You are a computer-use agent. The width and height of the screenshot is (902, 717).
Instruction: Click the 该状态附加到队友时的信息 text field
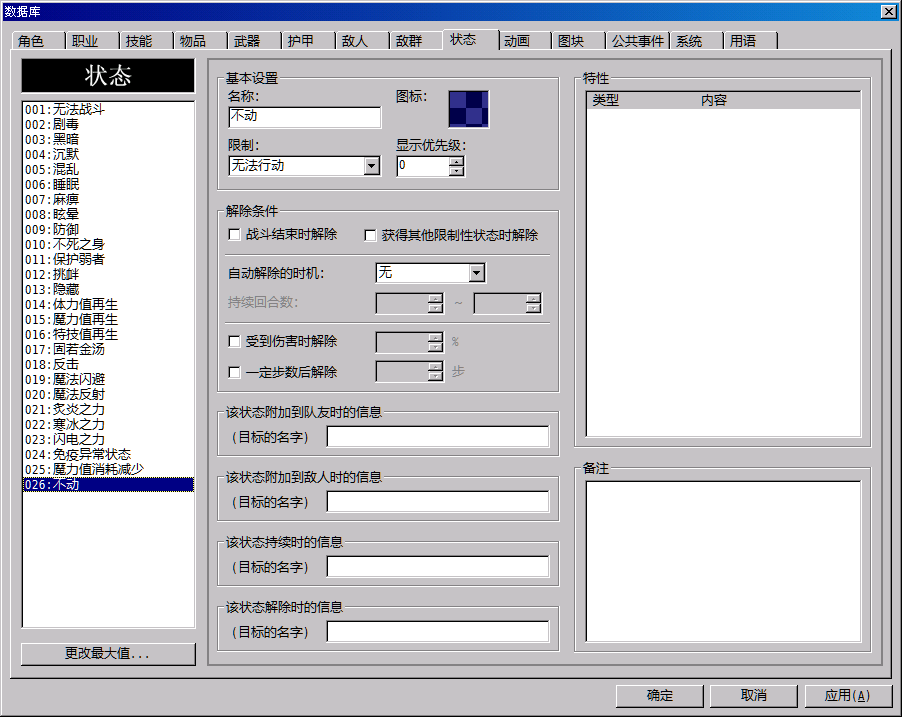438,437
